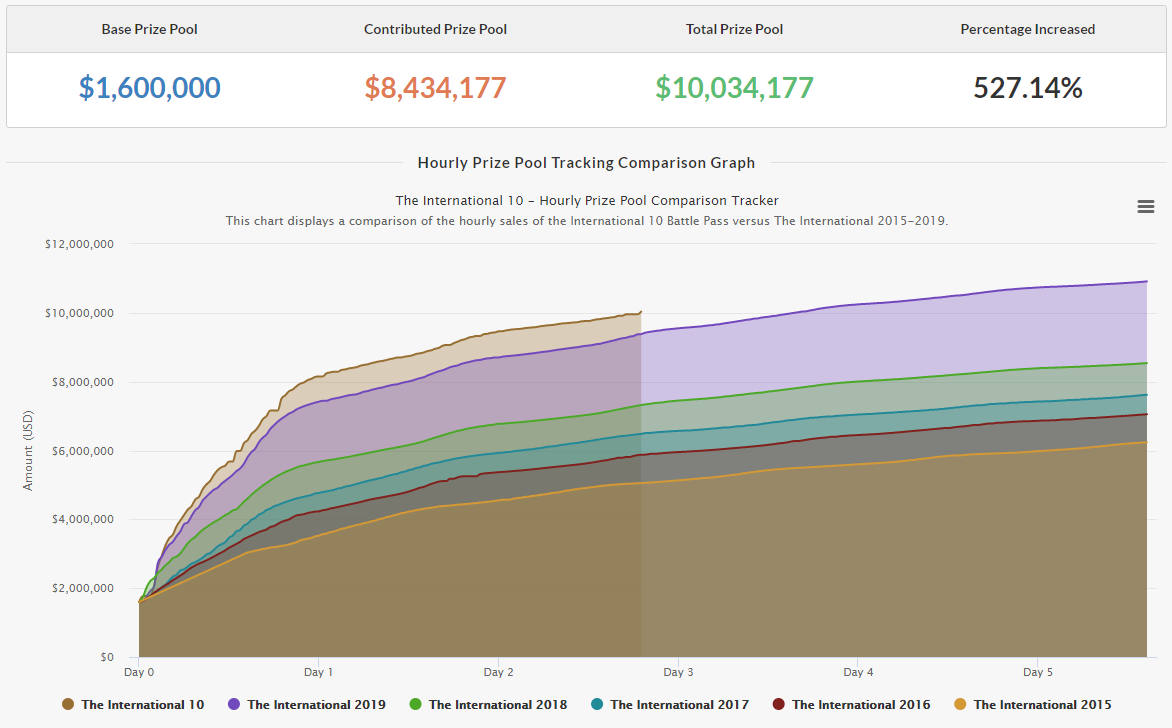Click the Day 1 x-axis label
Screen dimensions: 1172x728
(318, 672)
